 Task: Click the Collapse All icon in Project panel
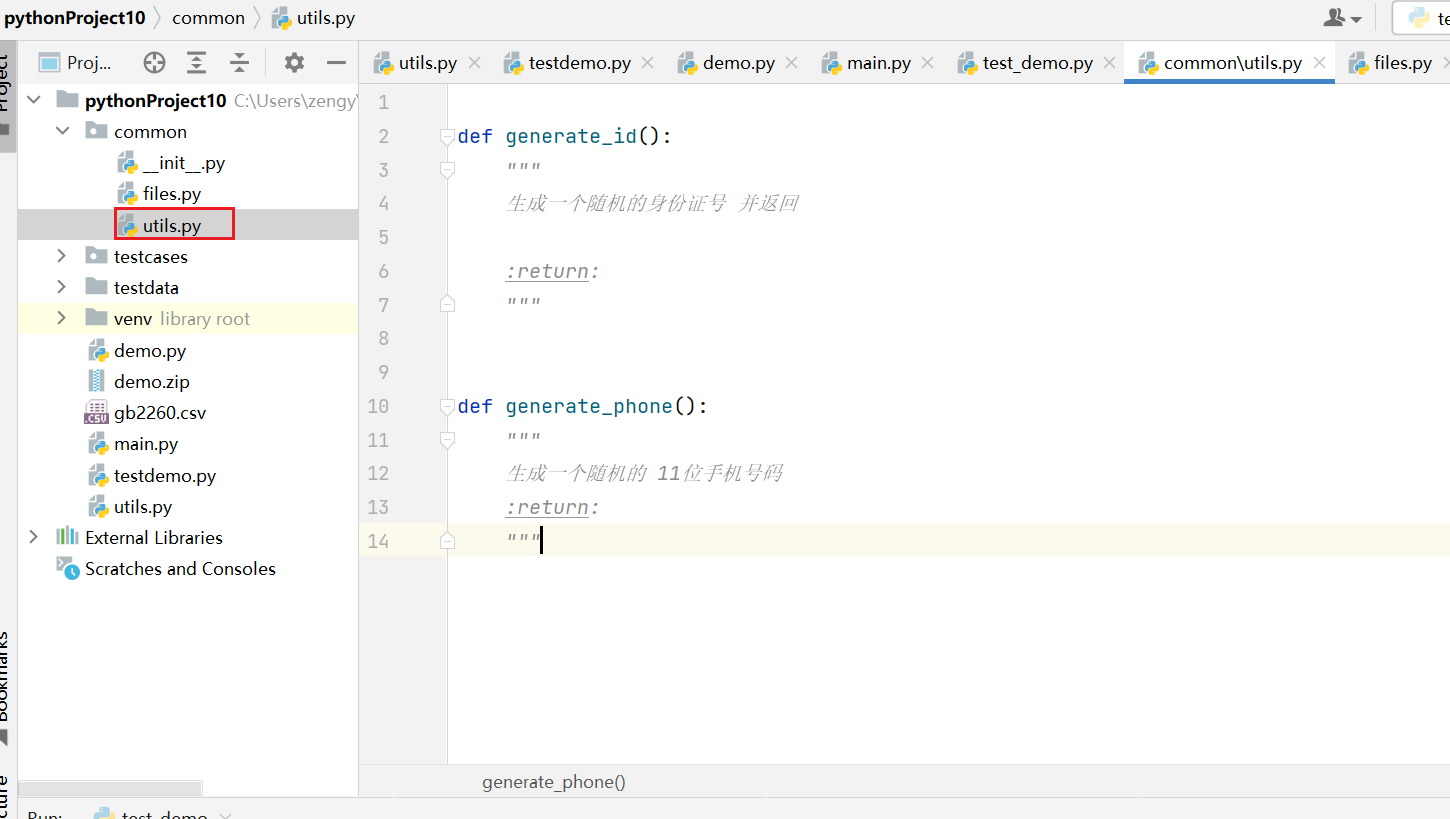(x=239, y=63)
